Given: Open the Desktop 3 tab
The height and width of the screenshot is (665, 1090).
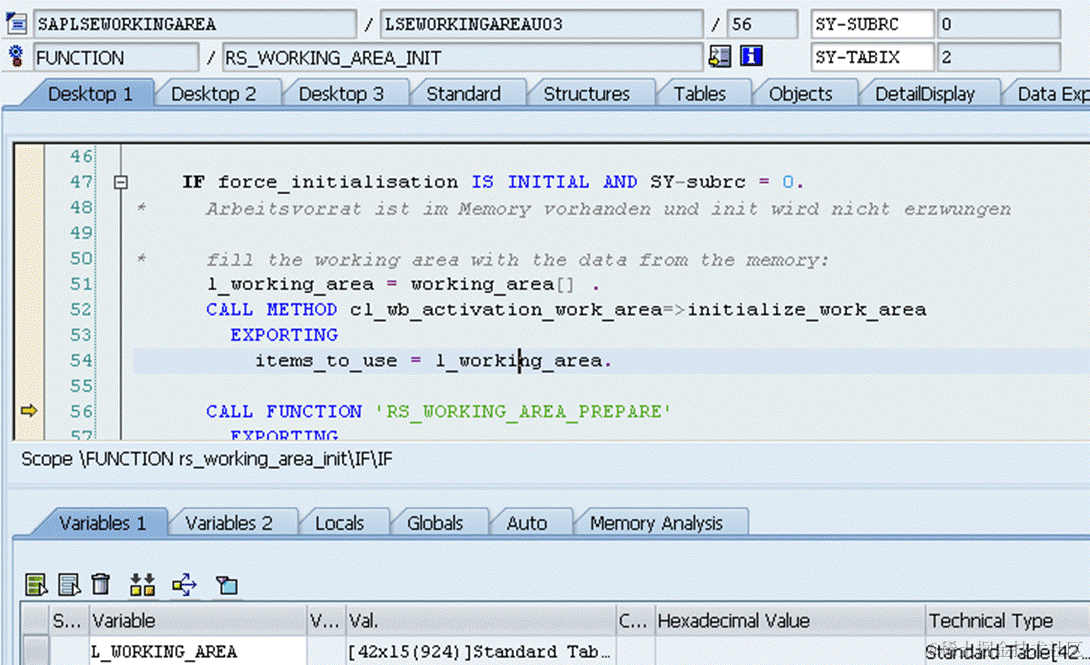Looking at the screenshot, I should (x=341, y=94).
